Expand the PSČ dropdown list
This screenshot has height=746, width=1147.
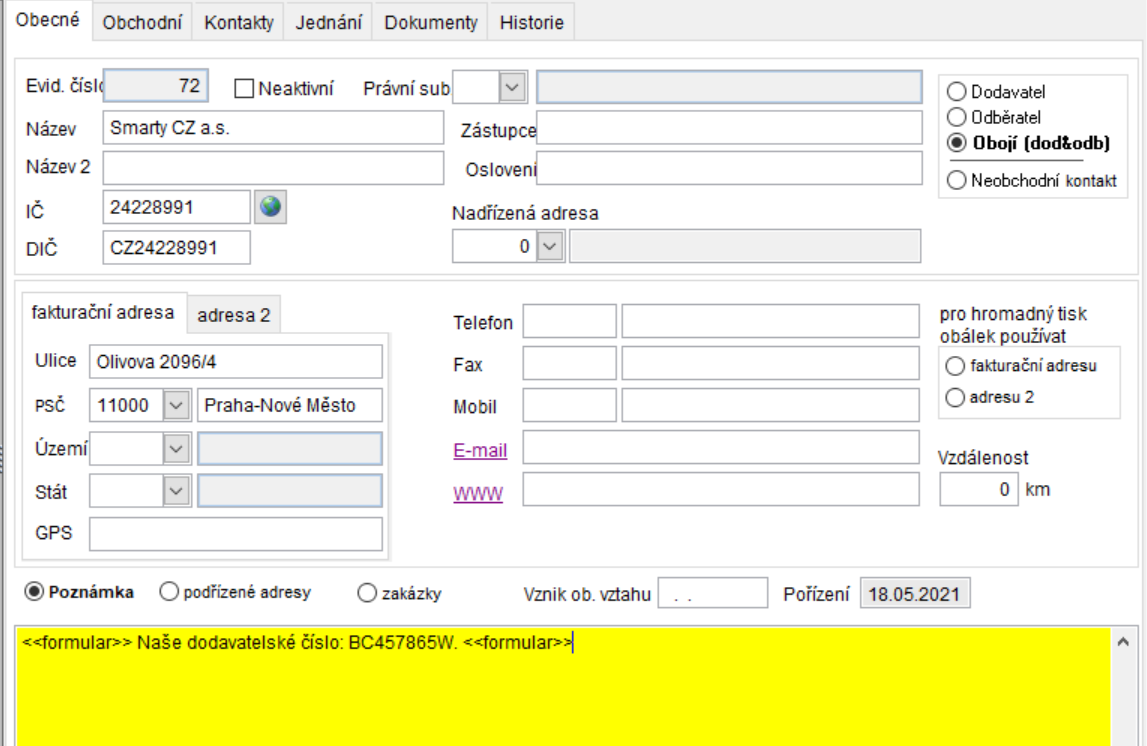click(x=176, y=406)
